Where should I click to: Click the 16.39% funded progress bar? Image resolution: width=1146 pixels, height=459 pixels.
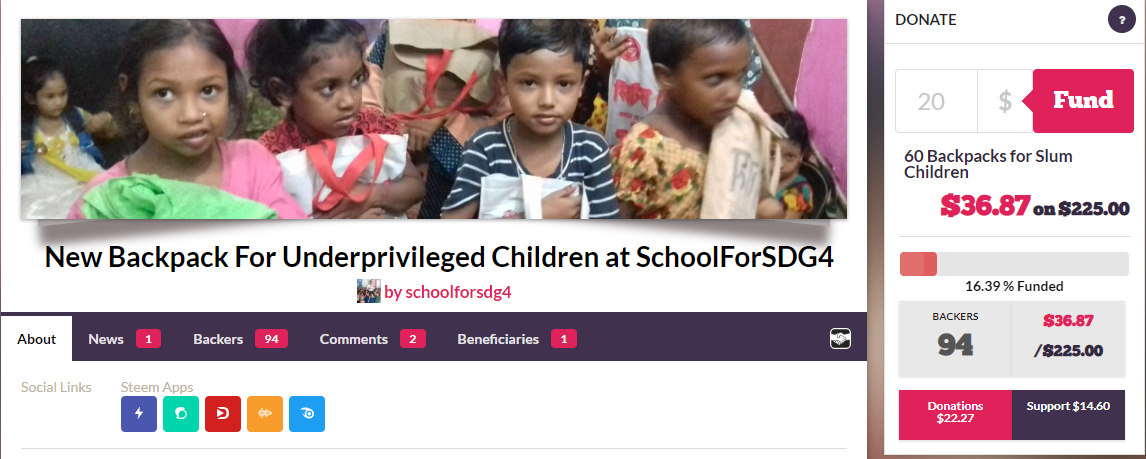pyautogui.click(x=1014, y=264)
